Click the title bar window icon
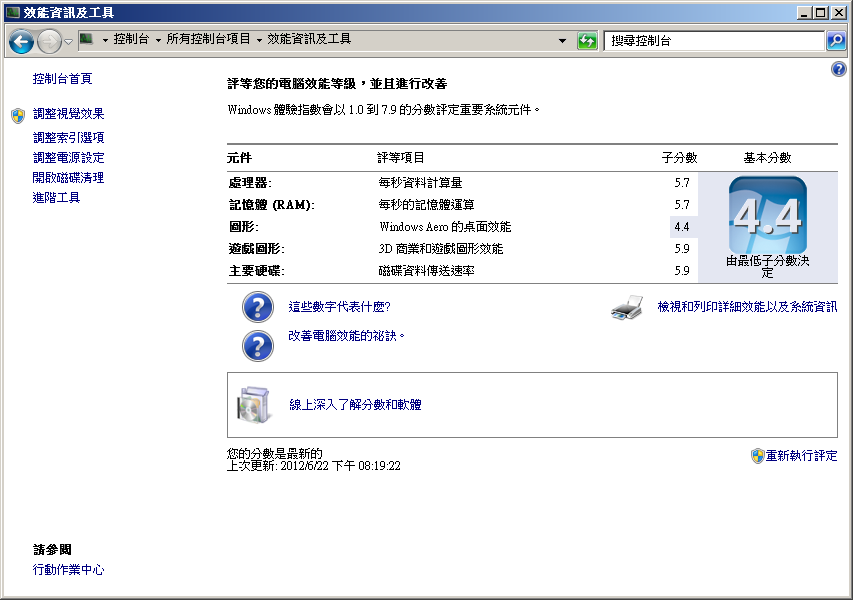This screenshot has height=600, width=853. tap(13, 12)
